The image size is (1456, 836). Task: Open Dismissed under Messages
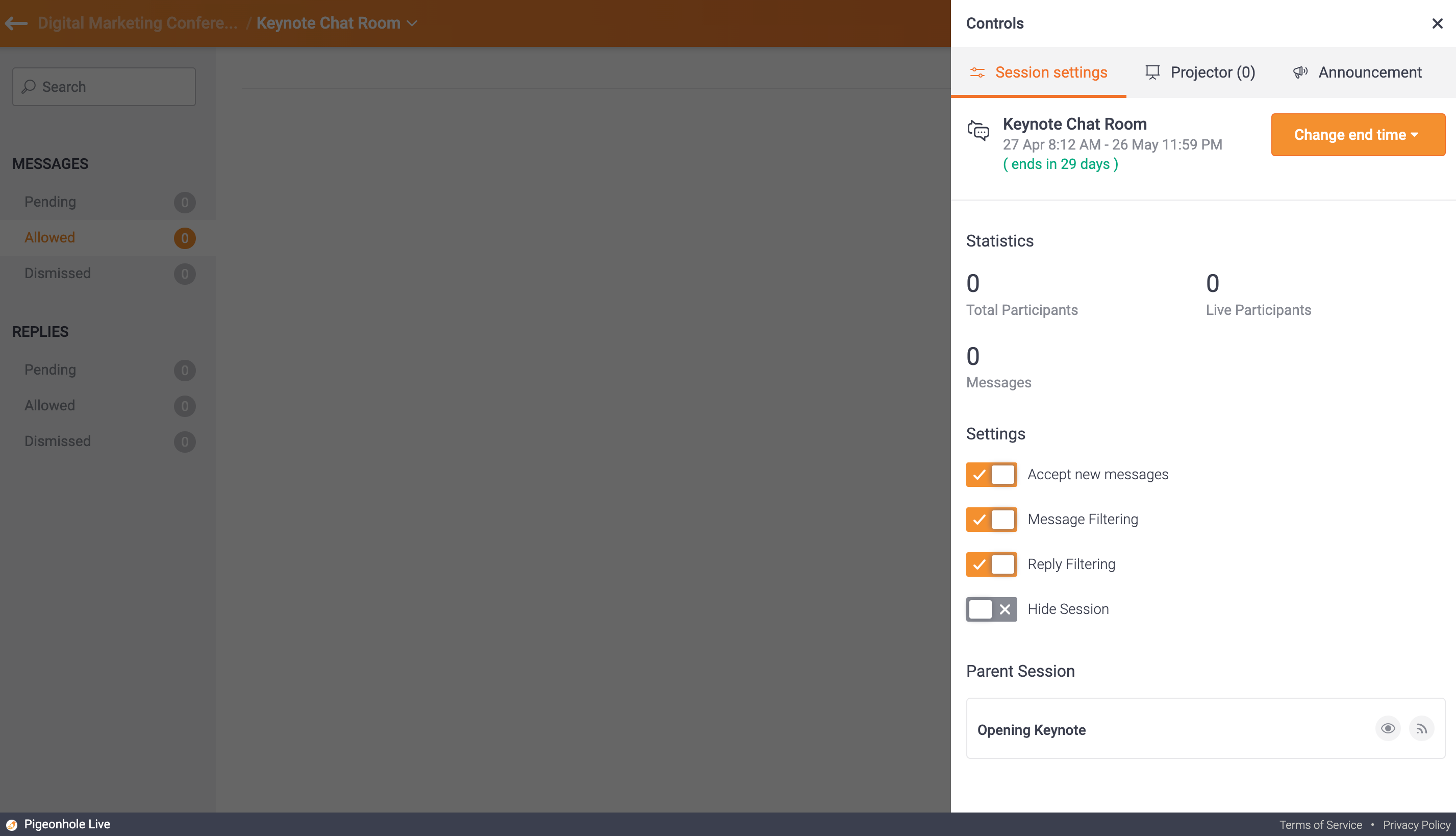point(109,274)
